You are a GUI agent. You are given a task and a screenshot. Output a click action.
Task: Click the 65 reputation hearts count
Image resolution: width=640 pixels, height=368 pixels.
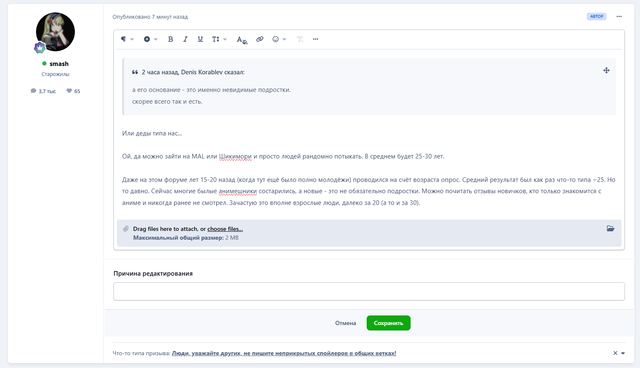(x=73, y=91)
